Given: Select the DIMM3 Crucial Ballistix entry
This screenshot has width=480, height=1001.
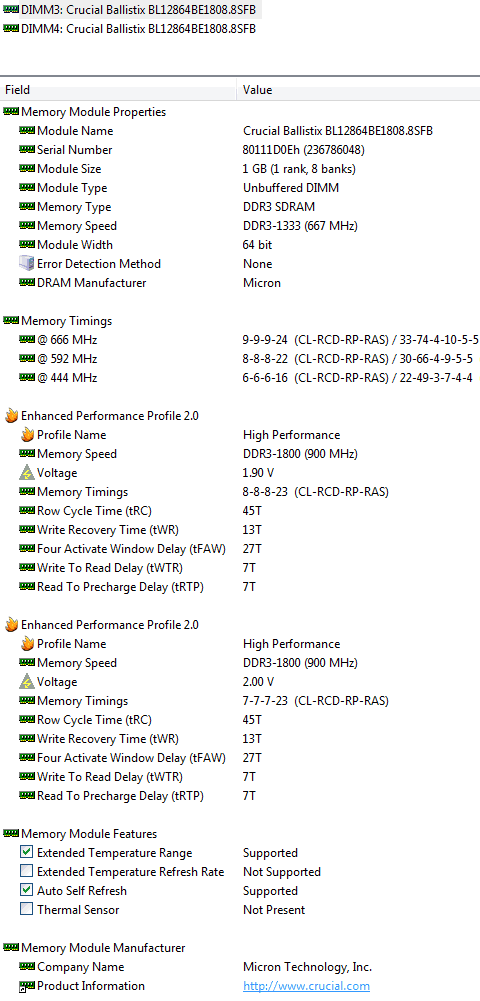Looking at the screenshot, I should point(130,10).
